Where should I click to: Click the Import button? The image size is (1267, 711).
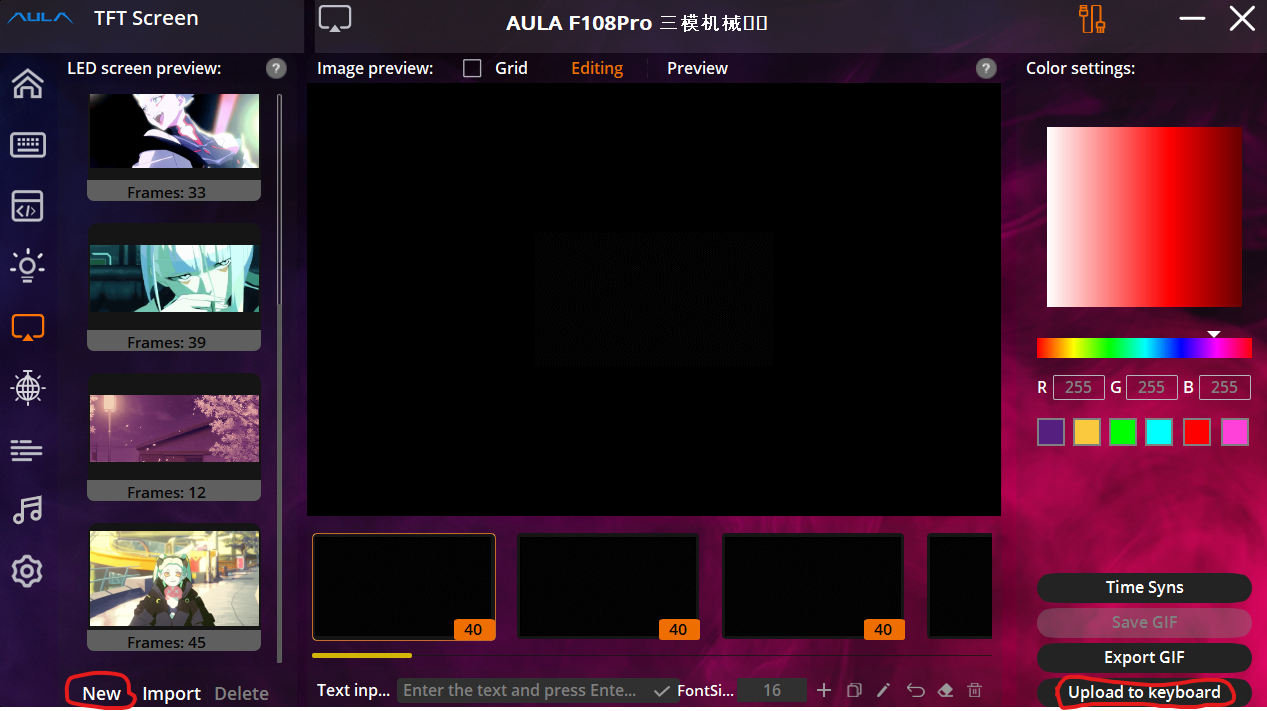(171, 693)
